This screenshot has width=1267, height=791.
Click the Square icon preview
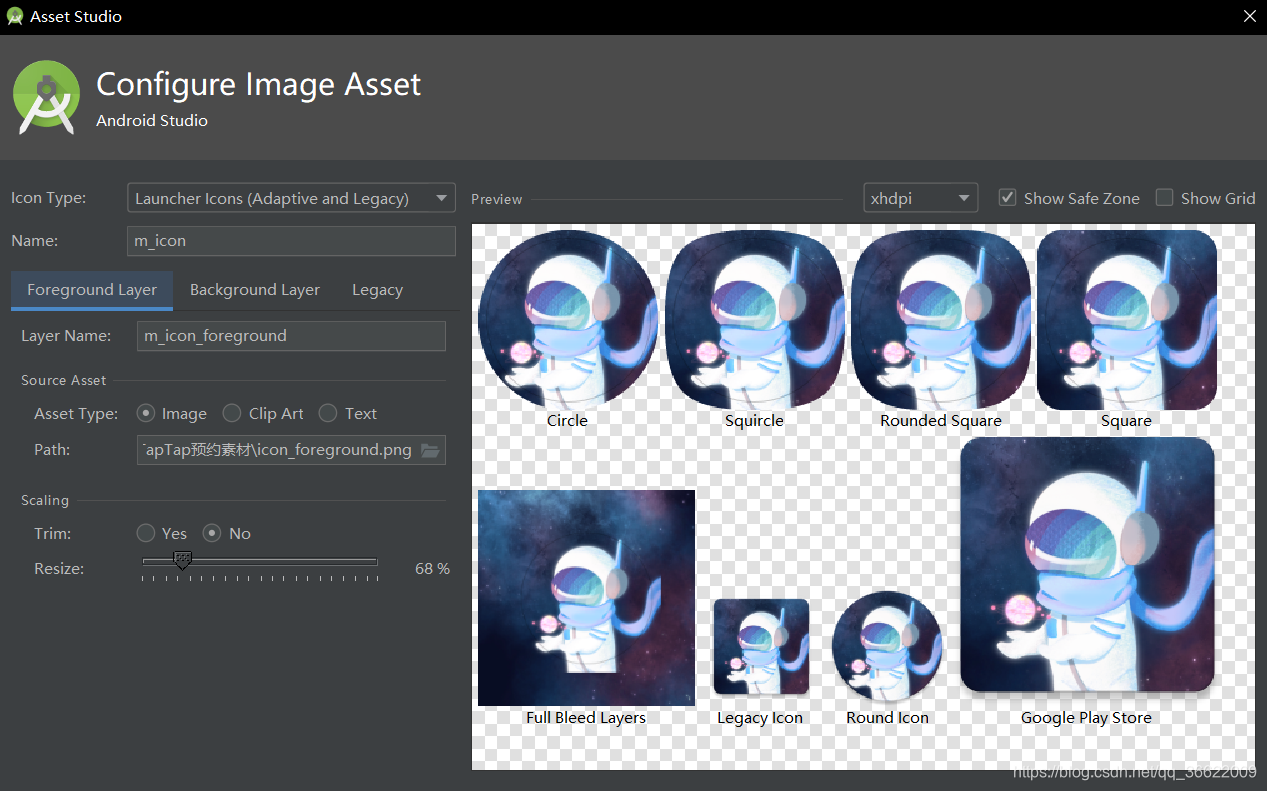tap(1127, 320)
